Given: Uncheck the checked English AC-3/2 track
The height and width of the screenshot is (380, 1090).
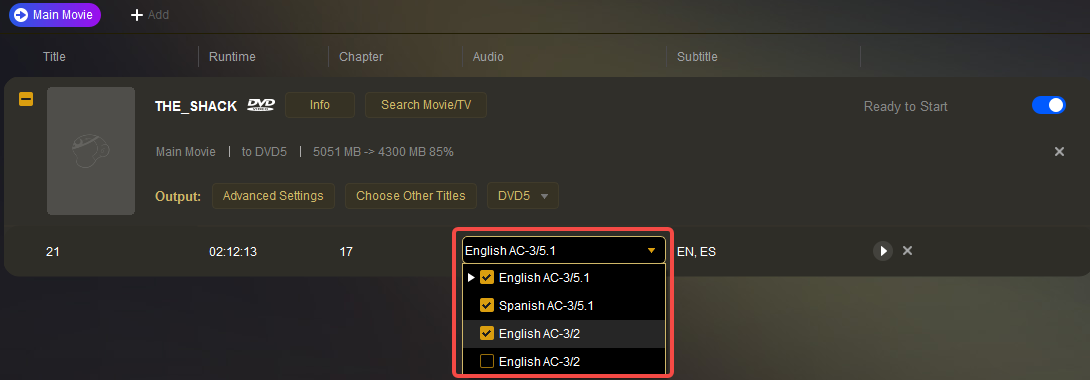Looking at the screenshot, I should (x=487, y=333).
